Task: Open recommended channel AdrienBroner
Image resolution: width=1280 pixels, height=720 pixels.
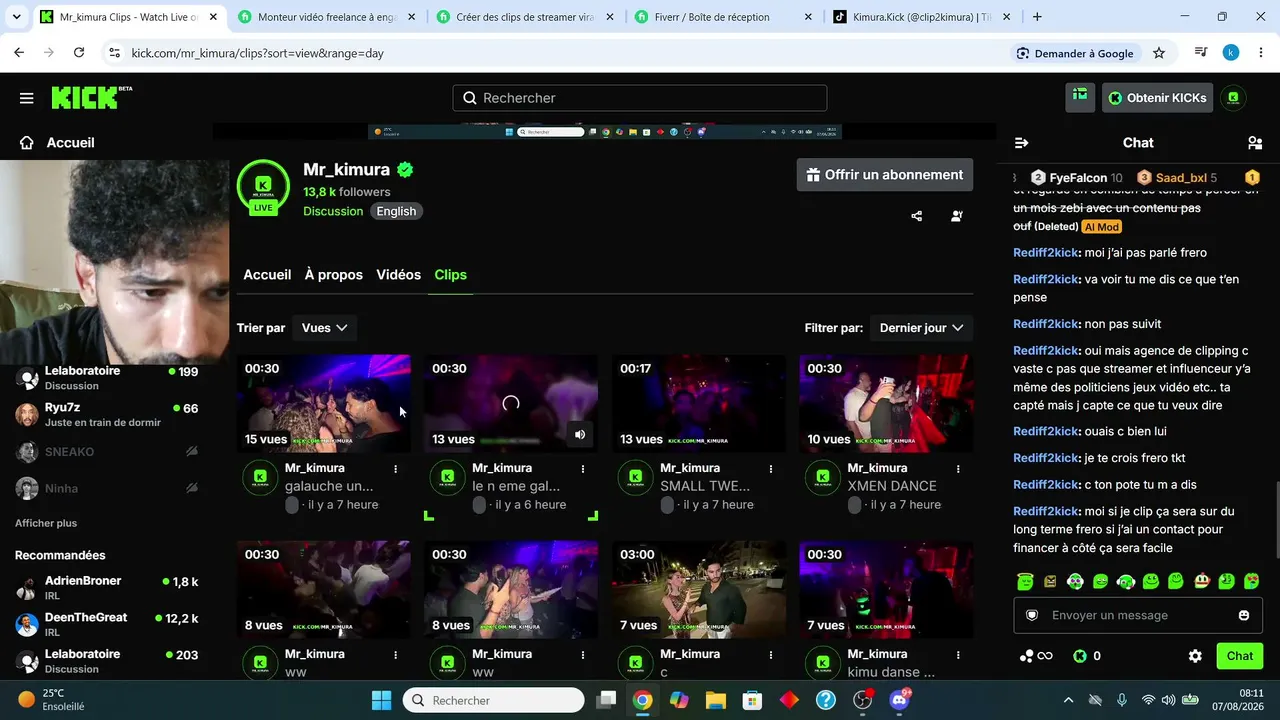Action: point(107,588)
